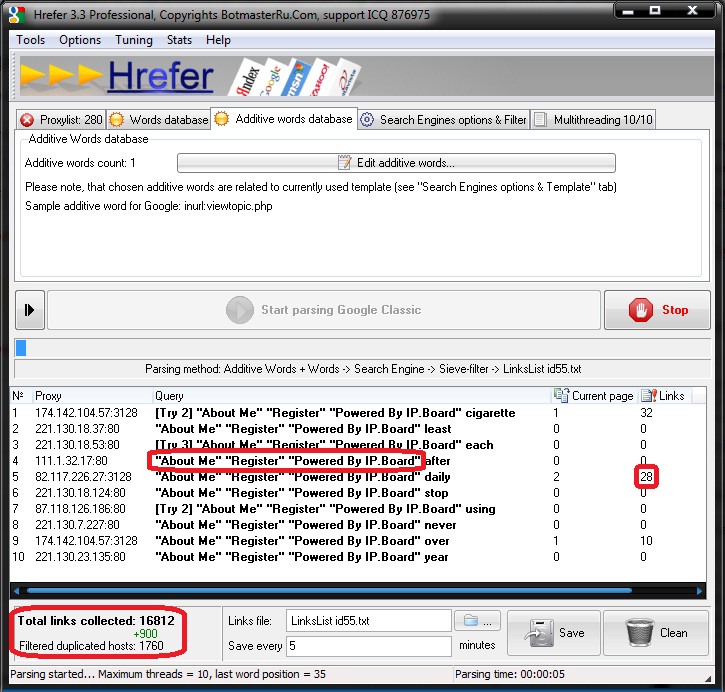Click the Links column icon
Screen dimensions: 725x692
tap(648, 395)
